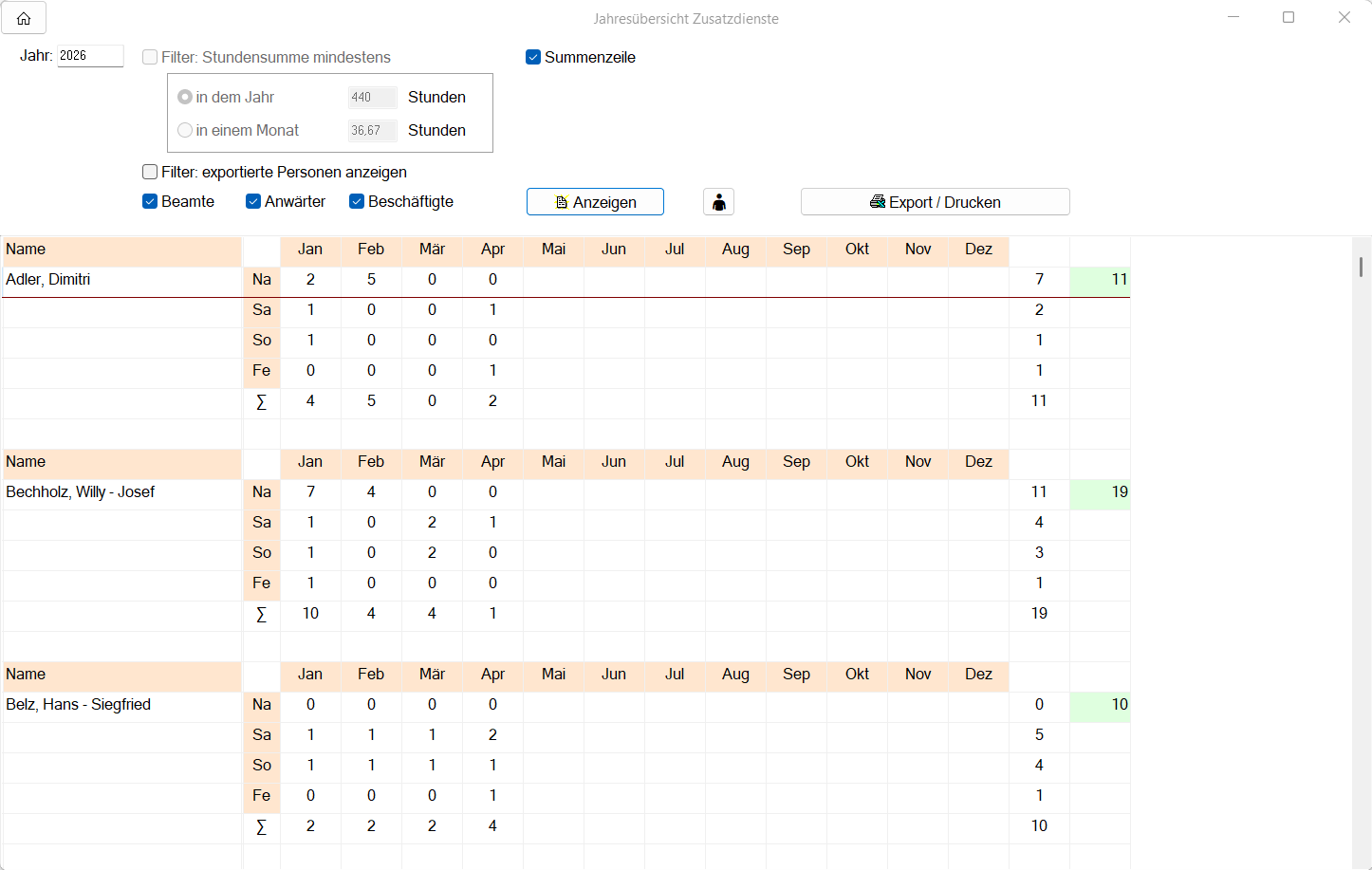Click the Jahr input field

[90, 56]
